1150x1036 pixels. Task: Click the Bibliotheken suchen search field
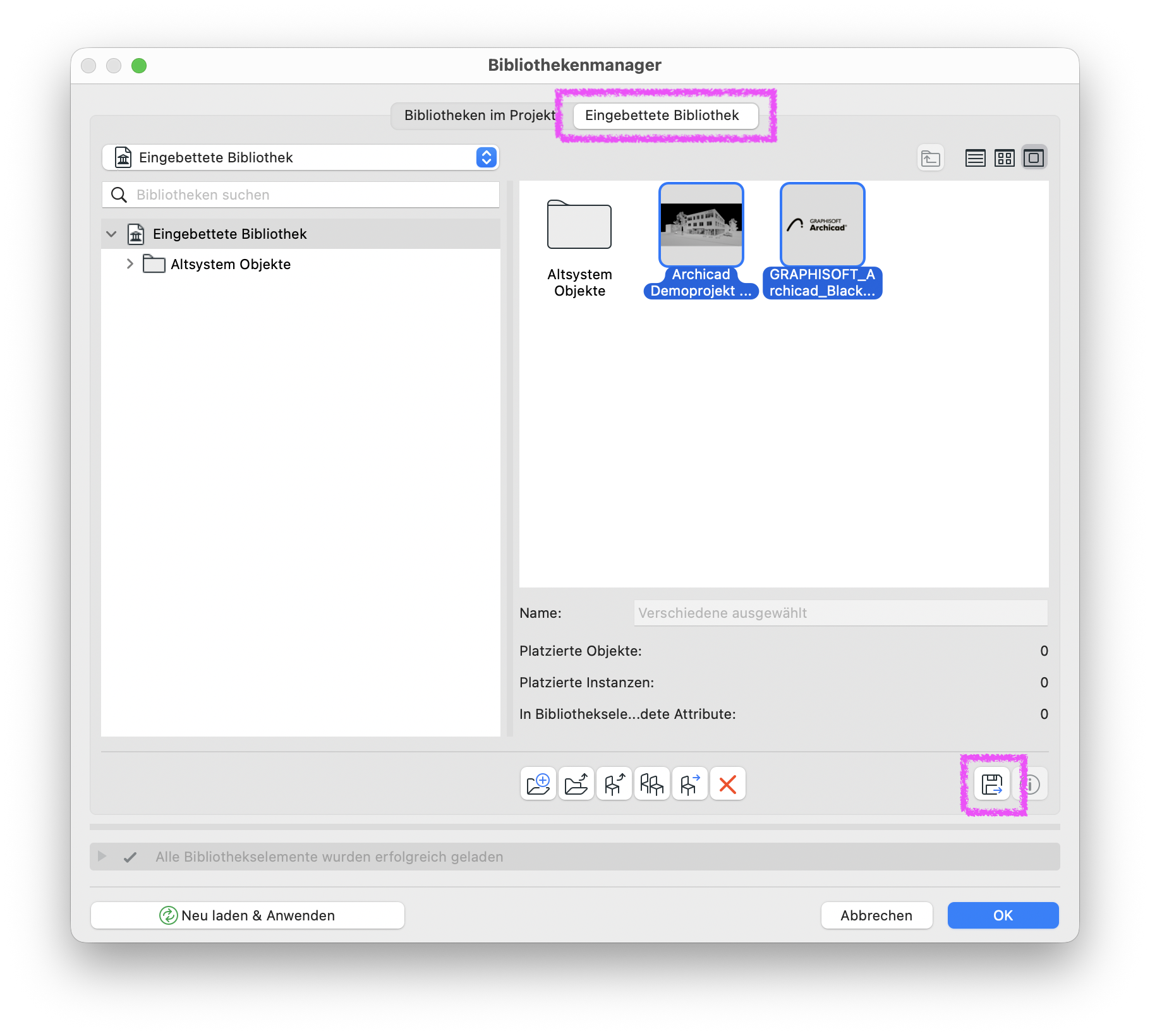click(x=300, y=195)
